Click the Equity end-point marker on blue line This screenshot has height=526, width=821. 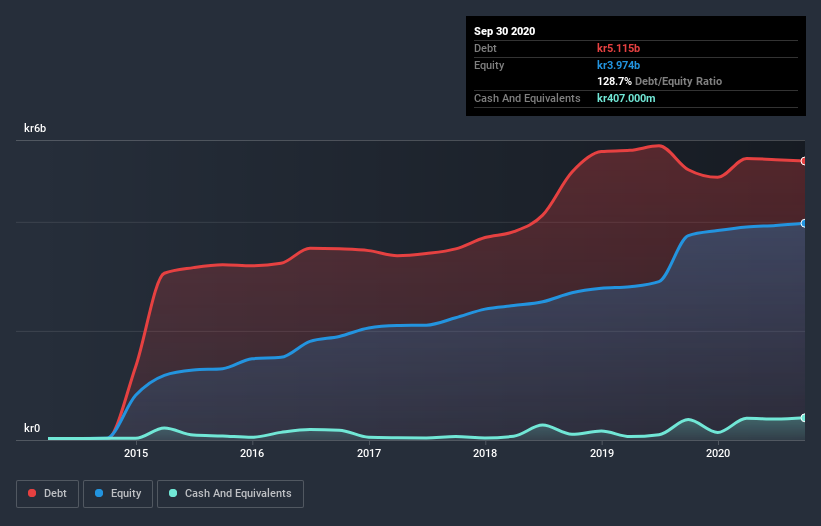(x=804, y=223)
